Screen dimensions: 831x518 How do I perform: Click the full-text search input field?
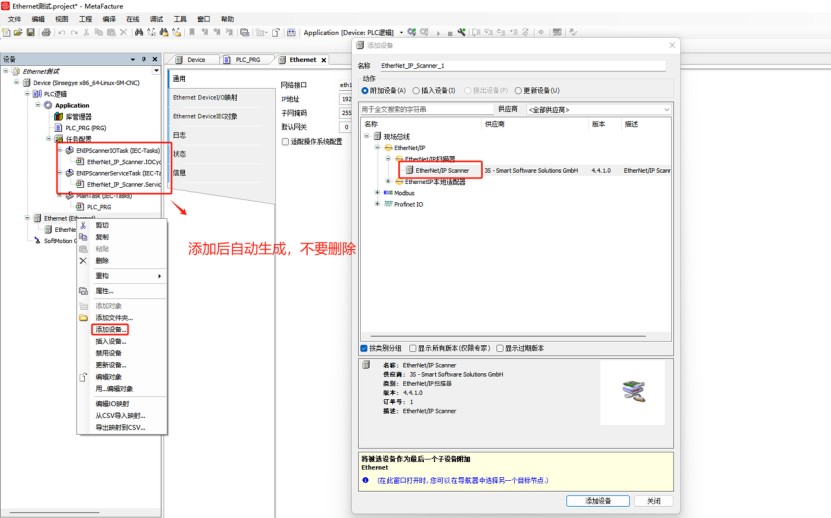click(427, 109)
